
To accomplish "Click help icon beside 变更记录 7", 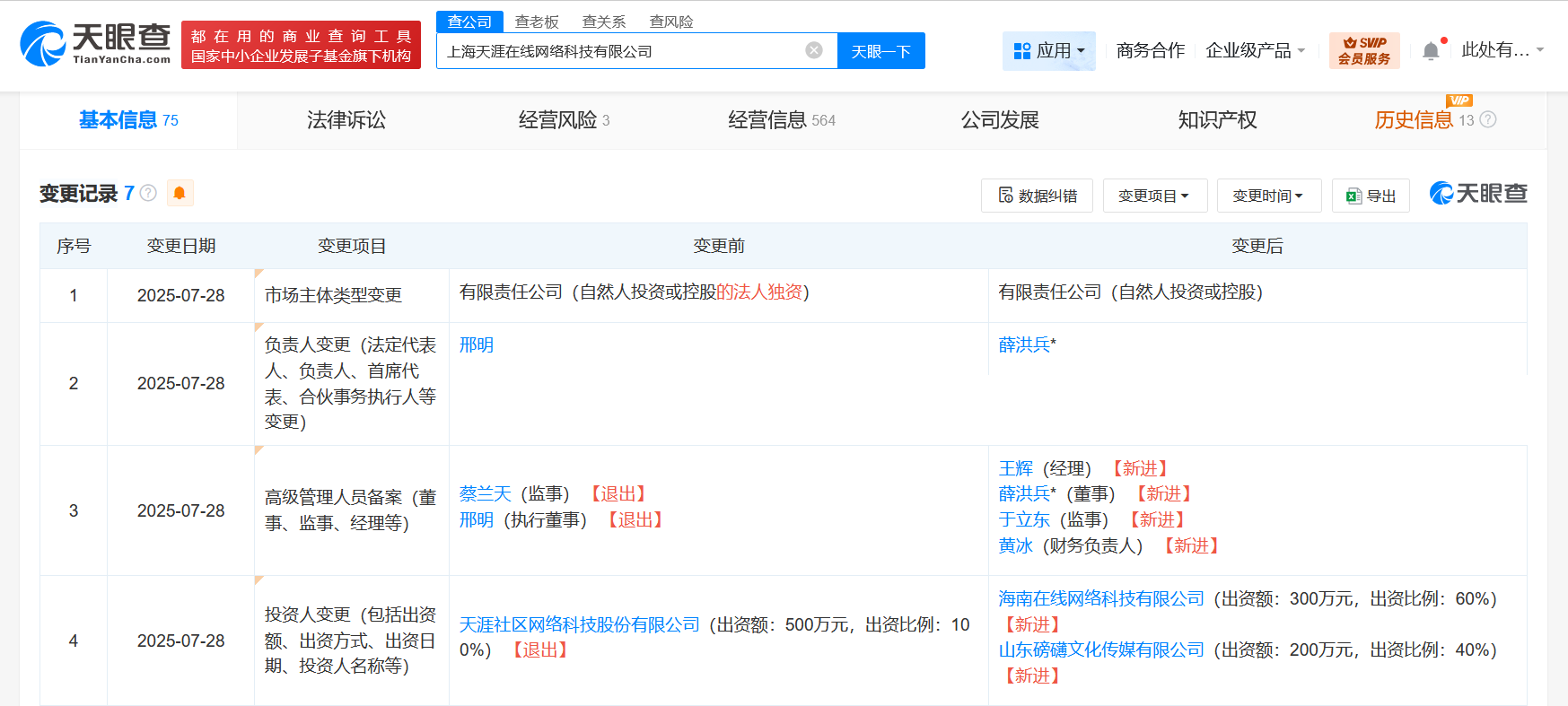I will [x=149, y=193].
